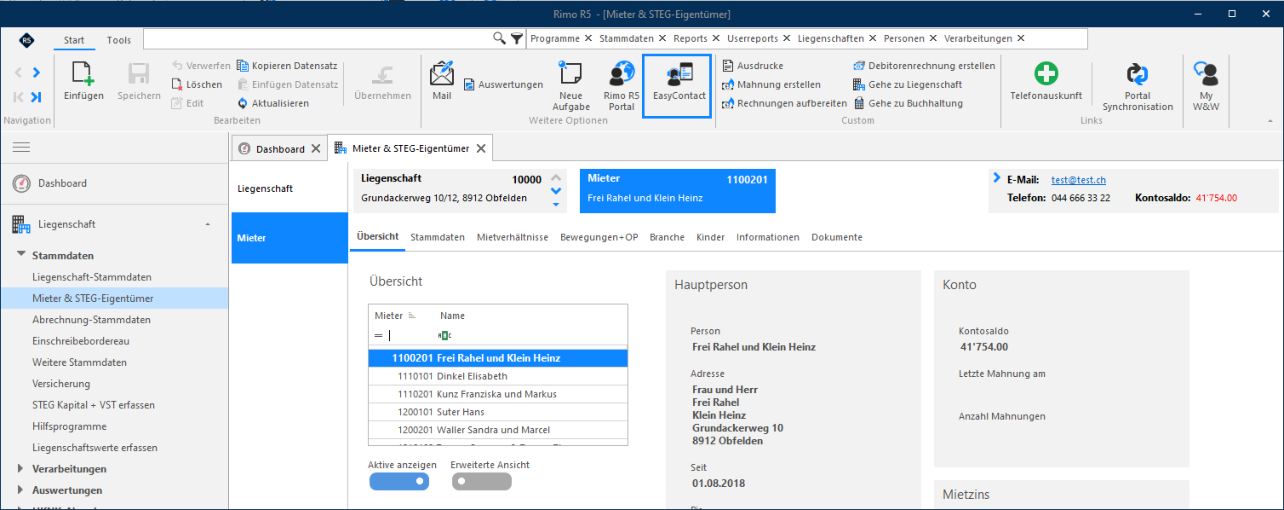Click the top search input field
The width and height of the screenshot is (1284, 510).
point(319,38)
